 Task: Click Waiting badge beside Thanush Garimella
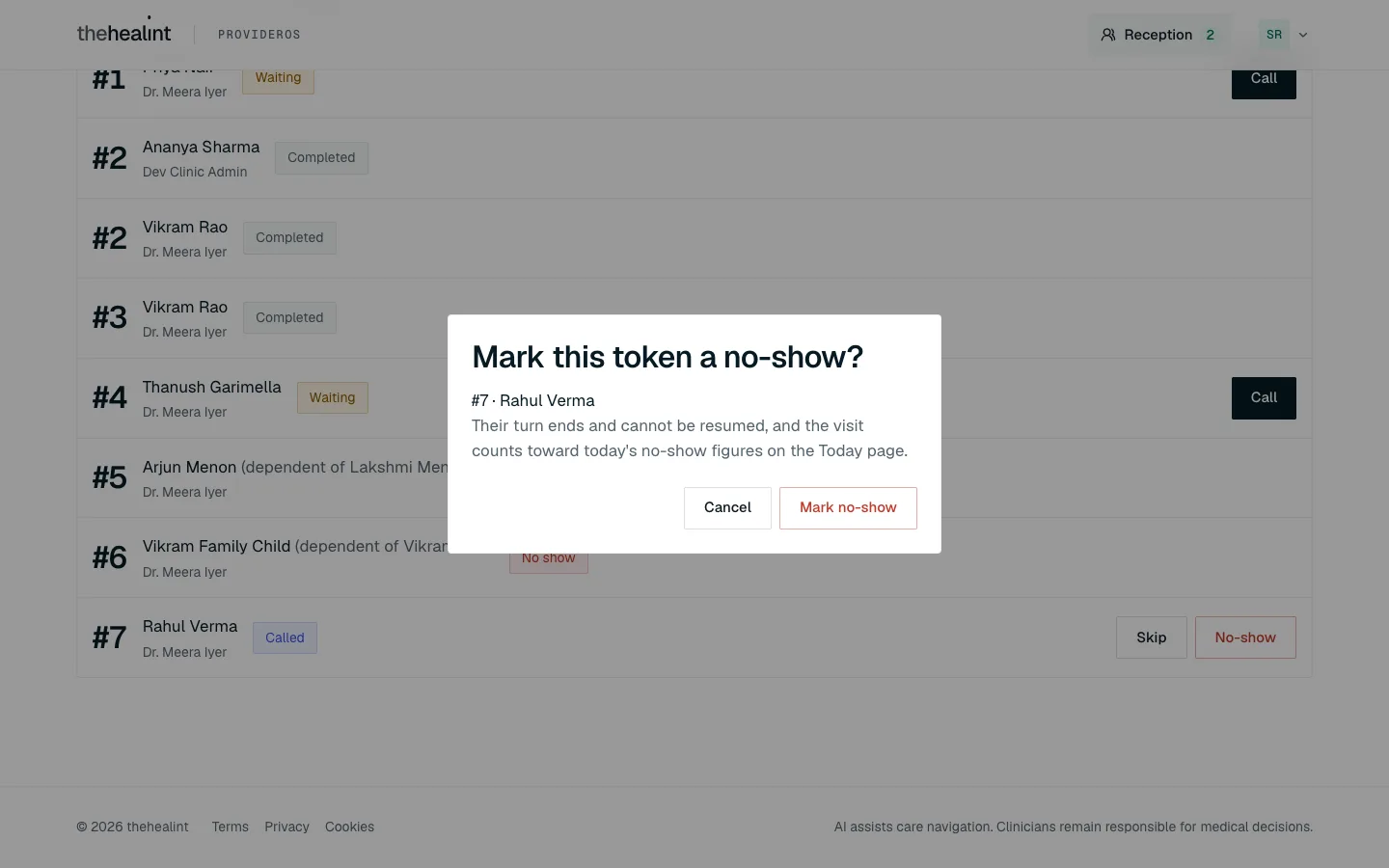coord(332,397)
